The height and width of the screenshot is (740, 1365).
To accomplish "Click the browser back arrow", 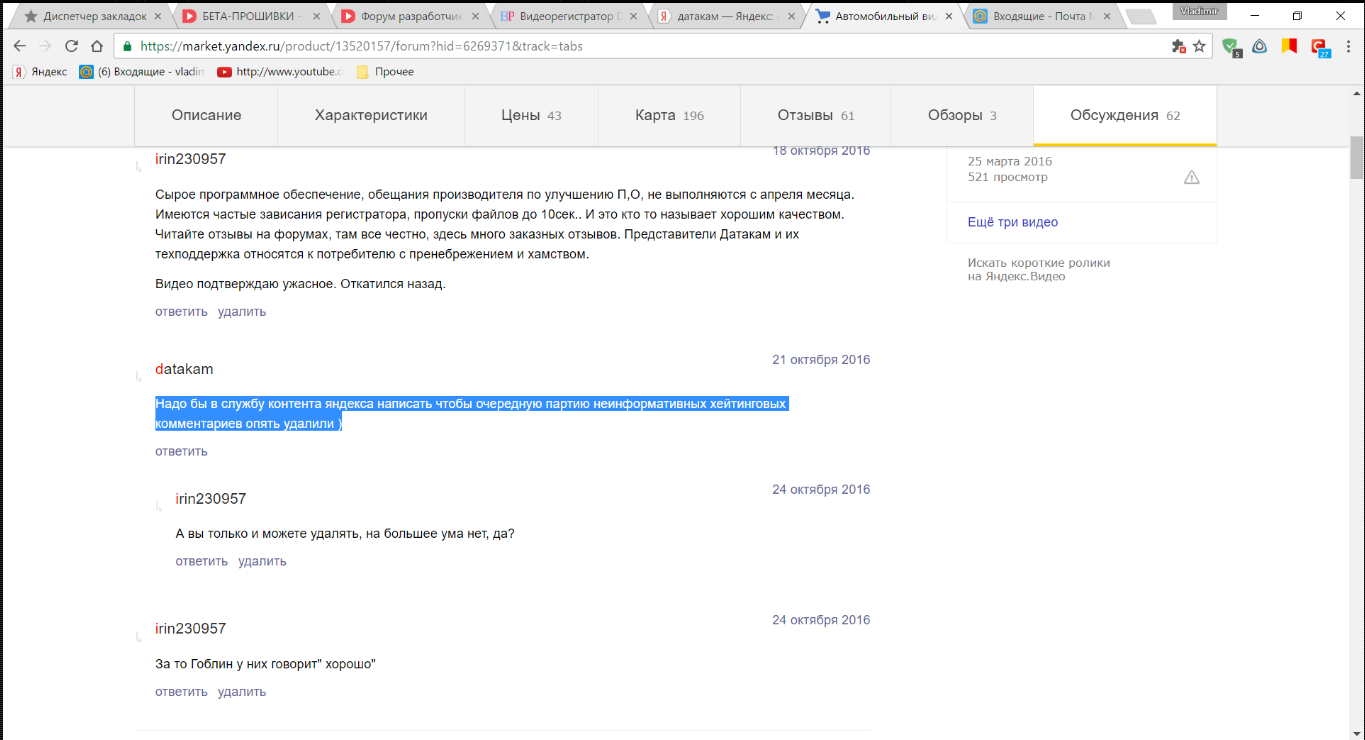I will click(18, 46).
